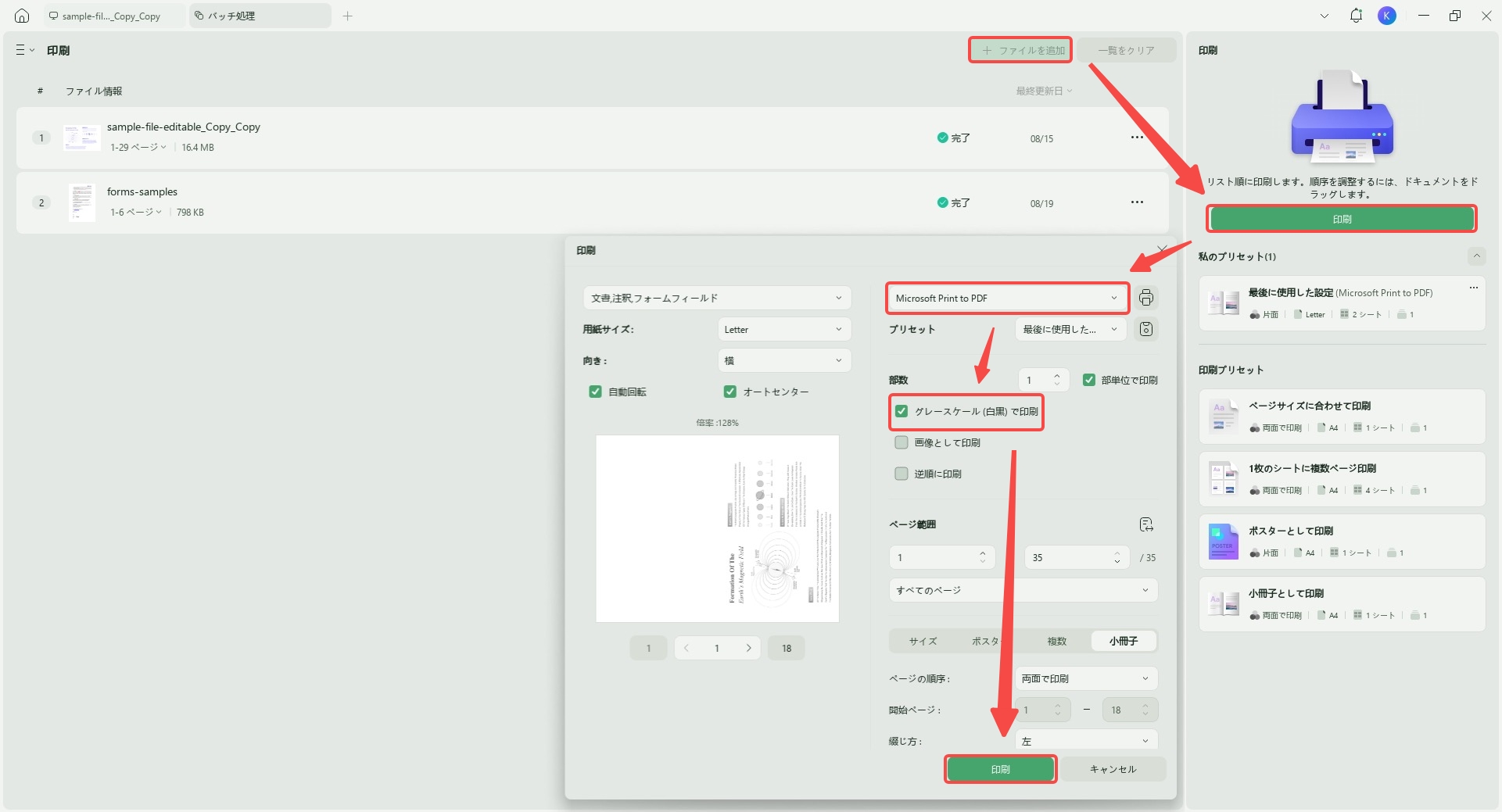Screen dimensions: 1502x812
Task: Click ファイルを追加 button
Action: (x=1020, y=50)
